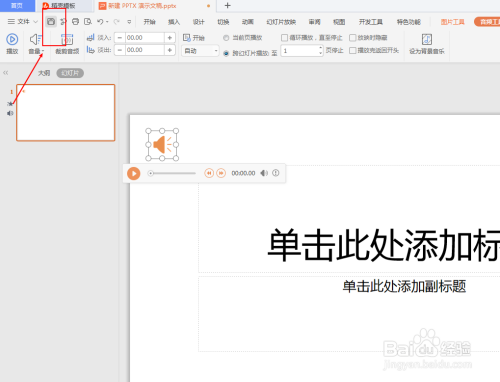This screenshot has width=500, height=382.
Task: Increase the 淡入 fade-in value with plus
Action: click(x=170, y=38)
